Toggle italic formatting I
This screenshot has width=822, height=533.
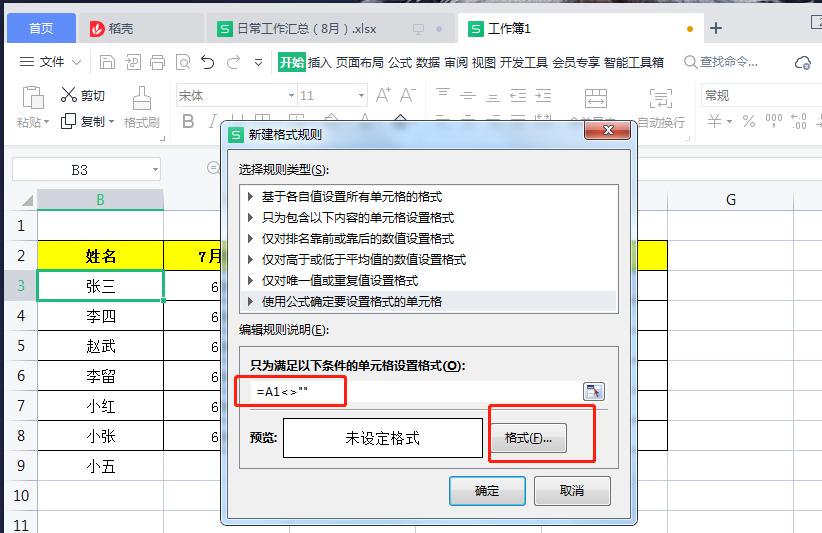click(212, 122)
